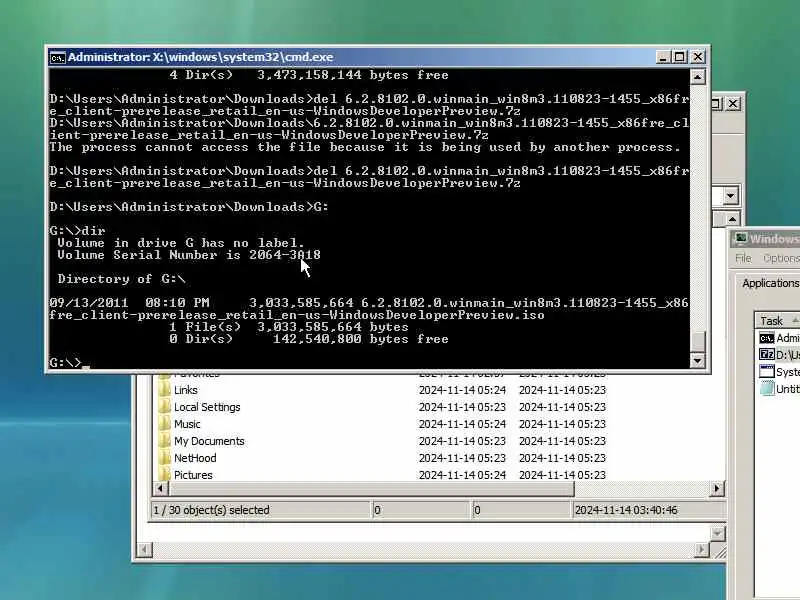Screen dimensions: 800x600
Task: Click the Pictures folder name
Action: click(193, 474)
